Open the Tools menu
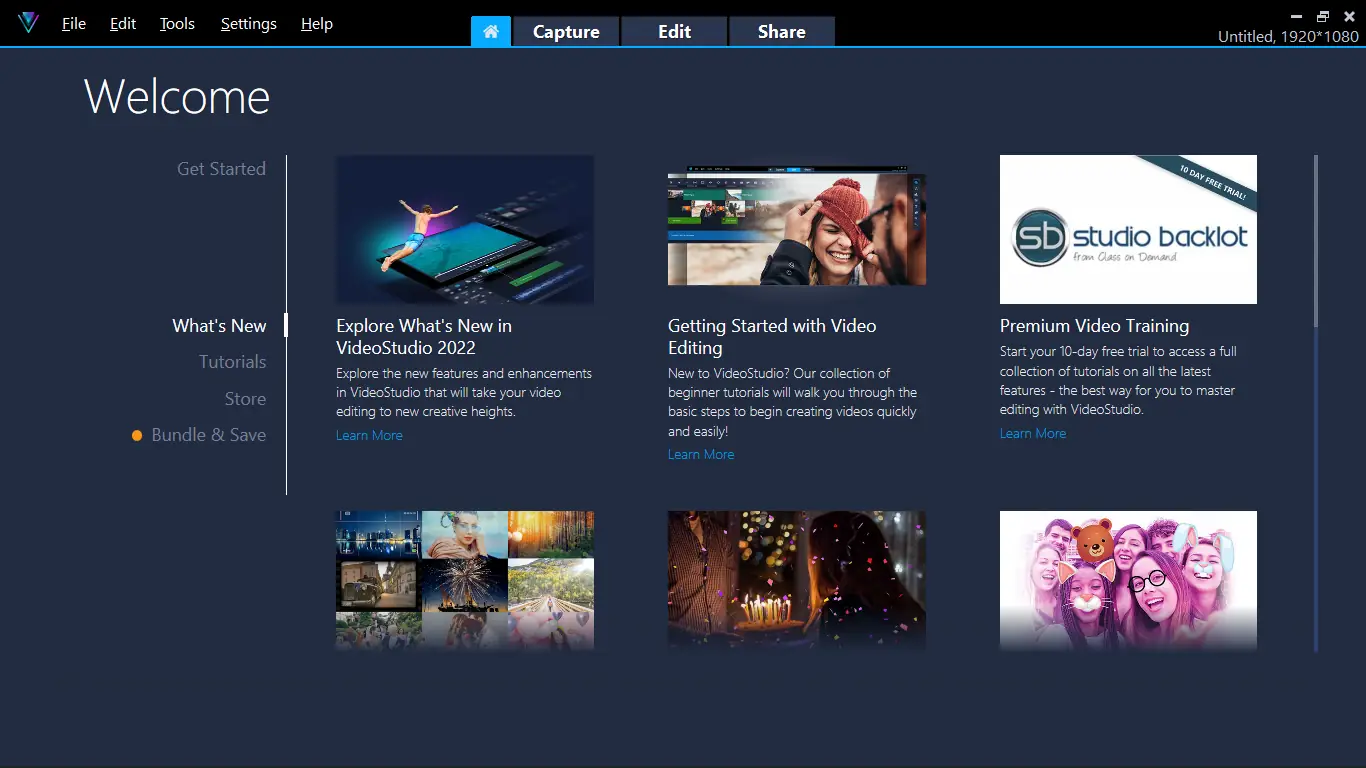The width and height of the screenshot is (1366, 768). [177, 23]
